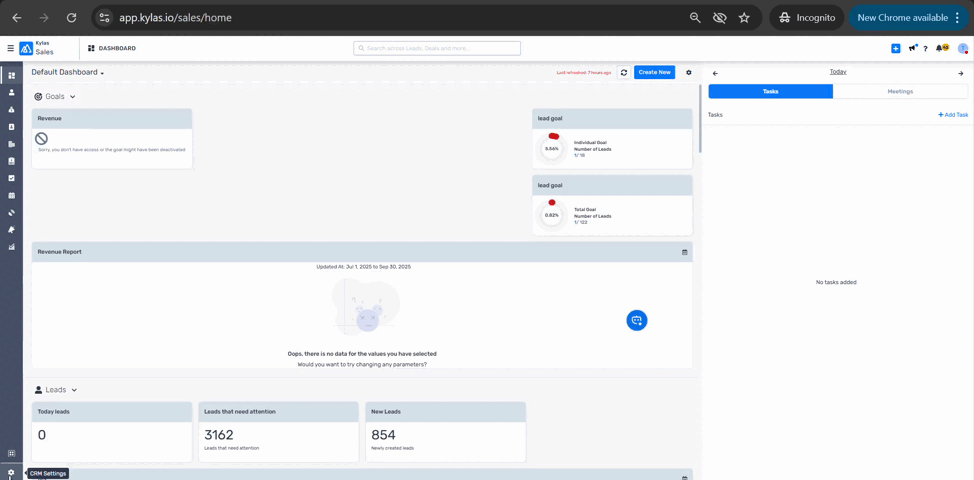Image resolution: width=974 pixels, height=480 pixels.
Task: Click the dashboard vertical scrollbar
Action: click(x=701, y=118)
